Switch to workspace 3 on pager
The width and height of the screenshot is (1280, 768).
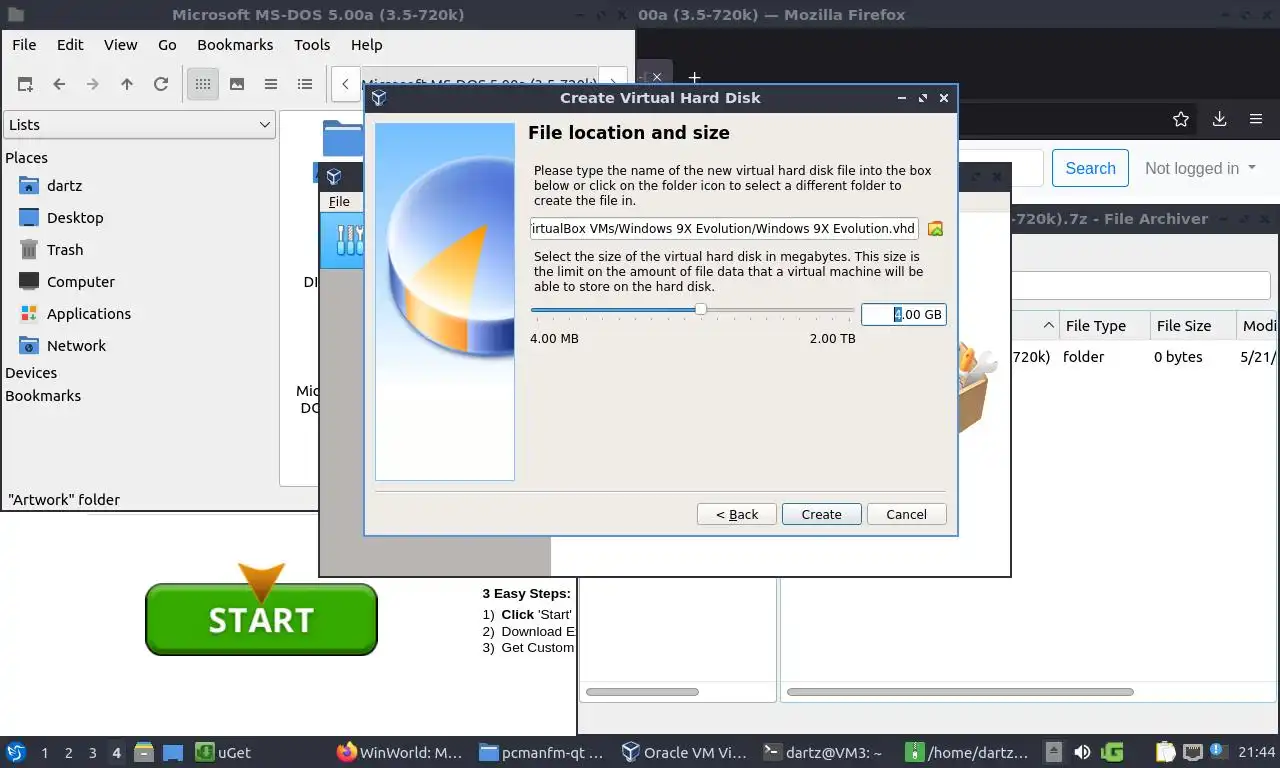(x=92, y=753)
